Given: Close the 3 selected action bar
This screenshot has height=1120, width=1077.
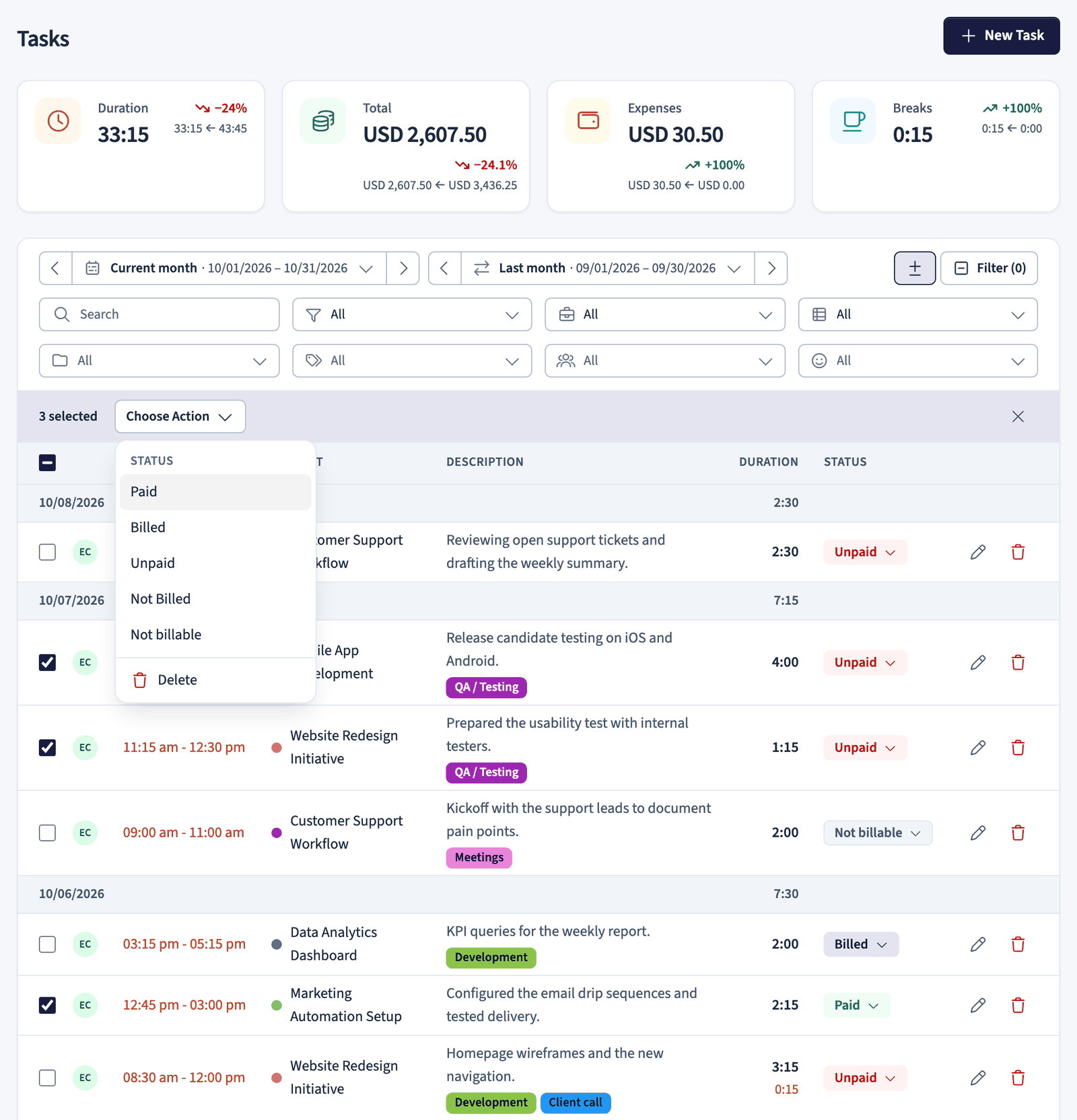Looking at the screenshot, I should point(1018,417).
